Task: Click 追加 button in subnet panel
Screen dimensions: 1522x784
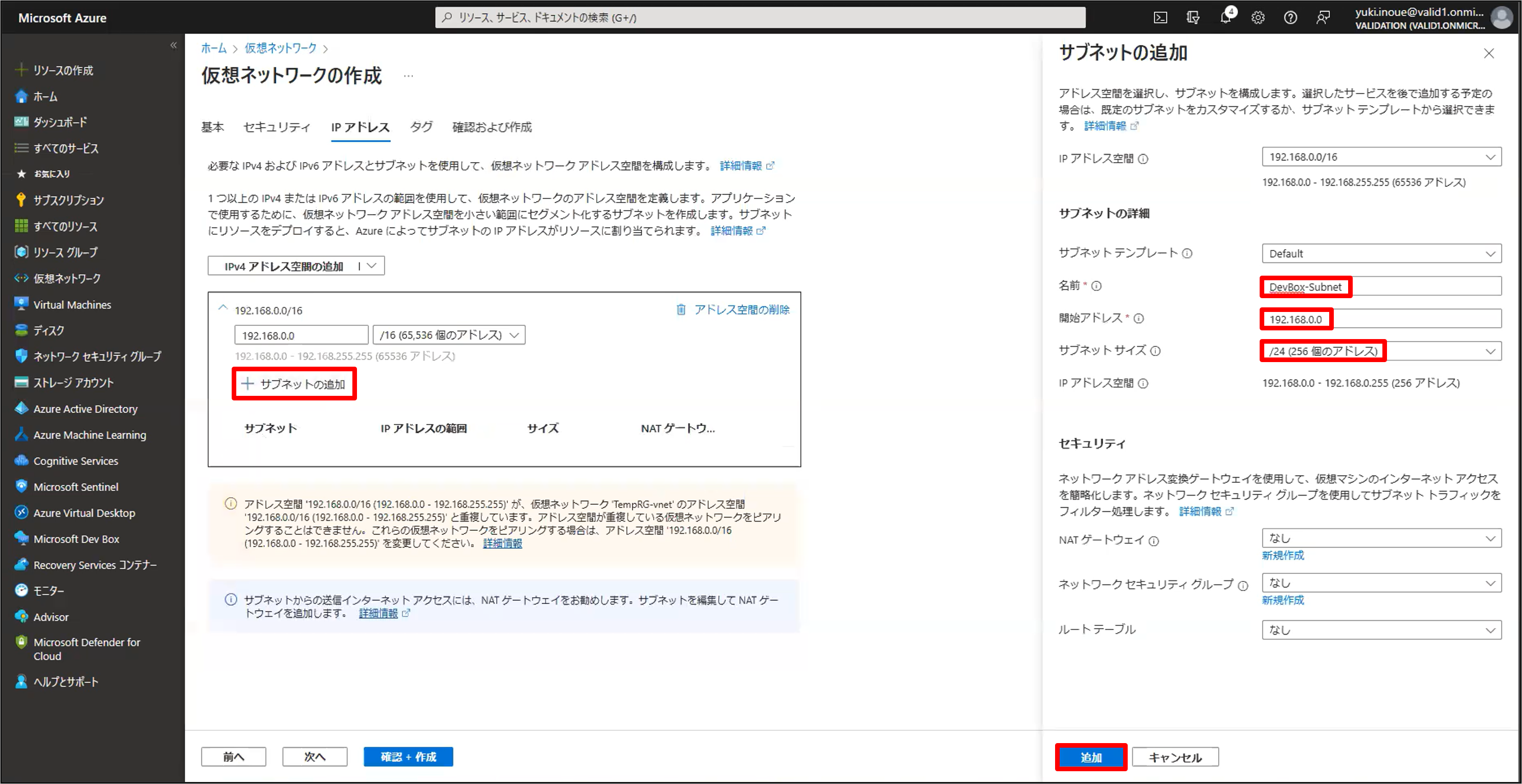Action: [1091, 757]
